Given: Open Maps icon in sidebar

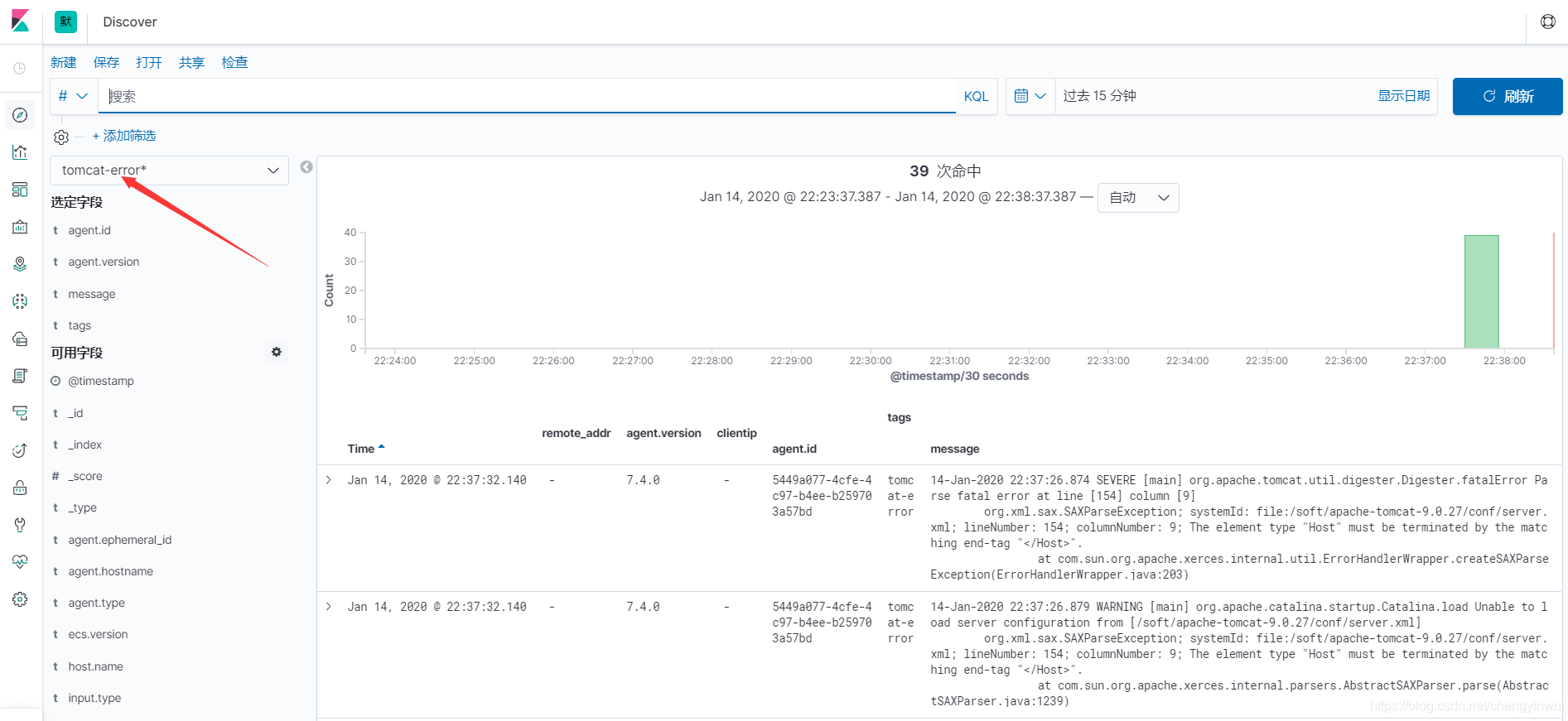Looking at the screenshot, I should (x=20, y=264).
